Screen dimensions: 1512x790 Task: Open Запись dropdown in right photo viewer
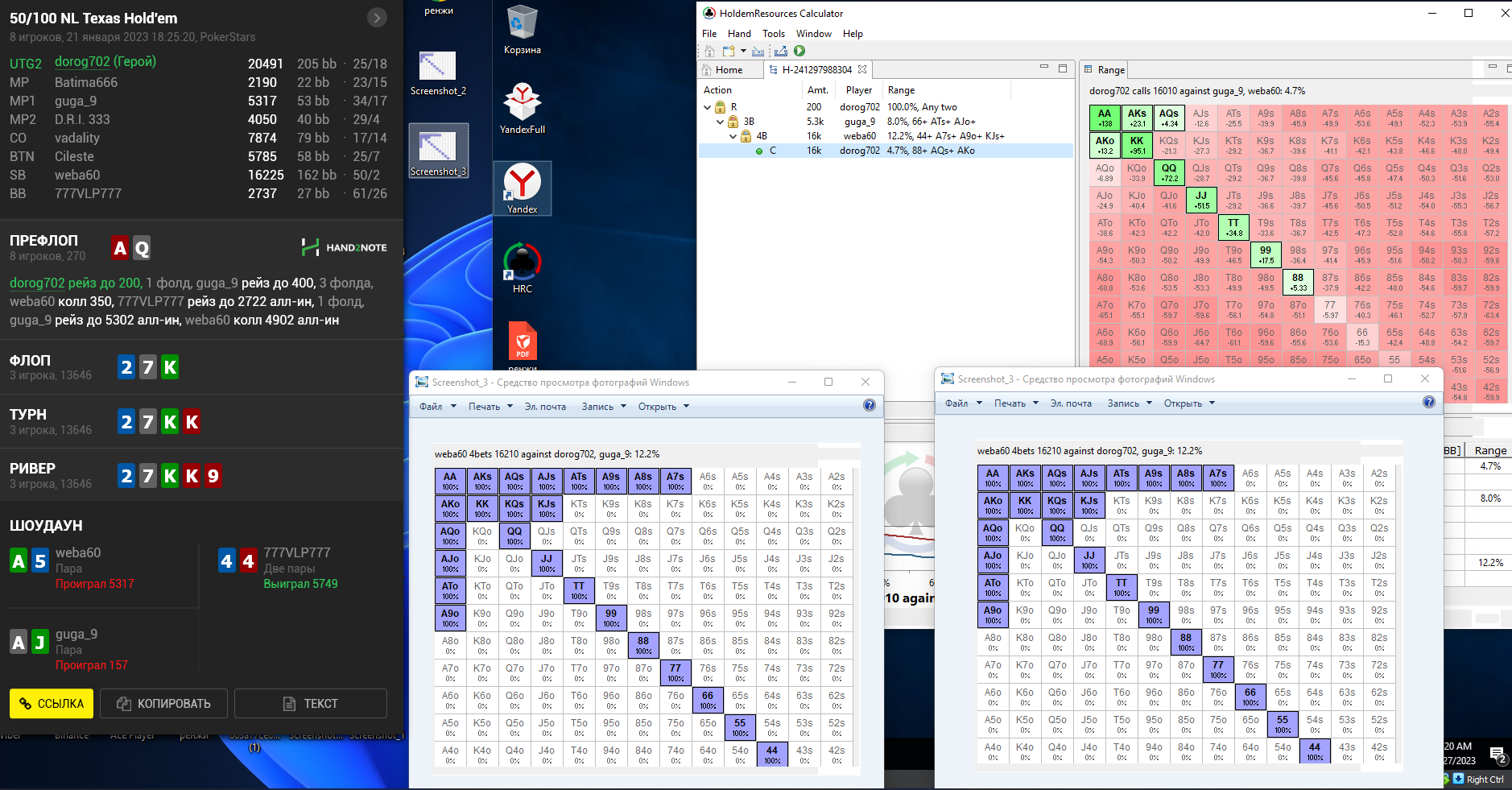1130,403
